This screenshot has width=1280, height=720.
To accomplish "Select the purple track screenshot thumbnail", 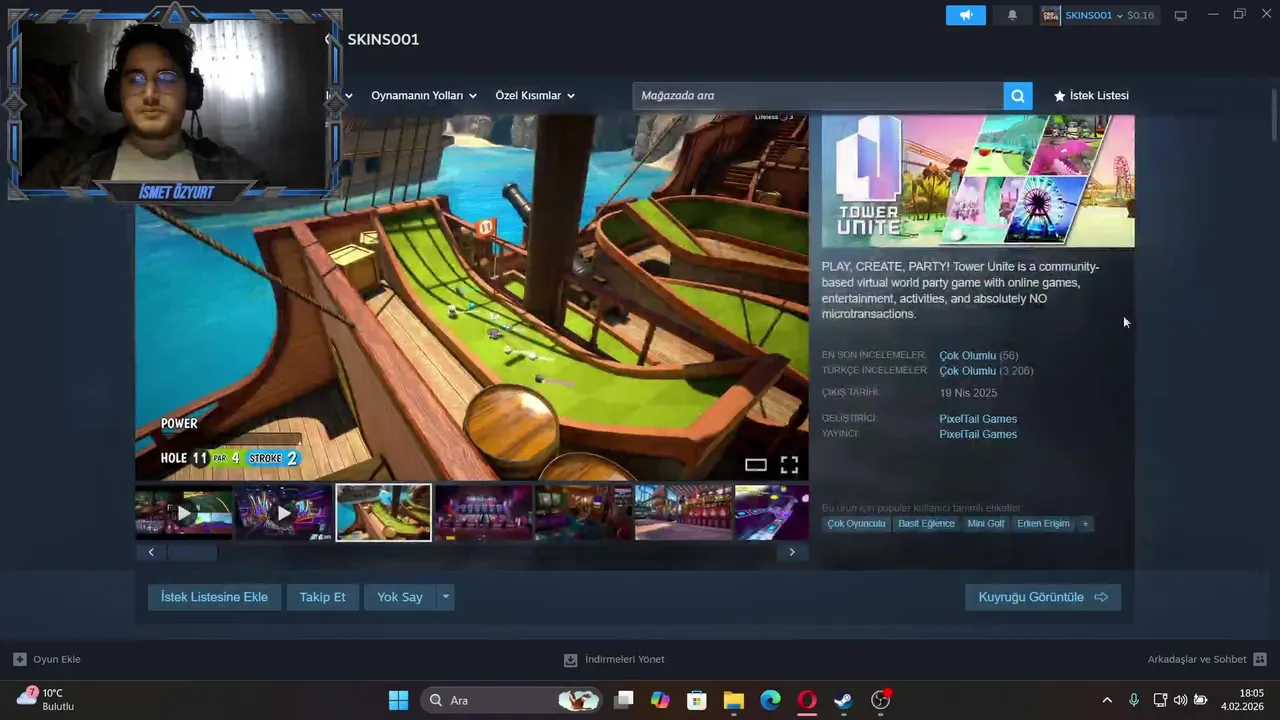I will click(x=772, y=513).
